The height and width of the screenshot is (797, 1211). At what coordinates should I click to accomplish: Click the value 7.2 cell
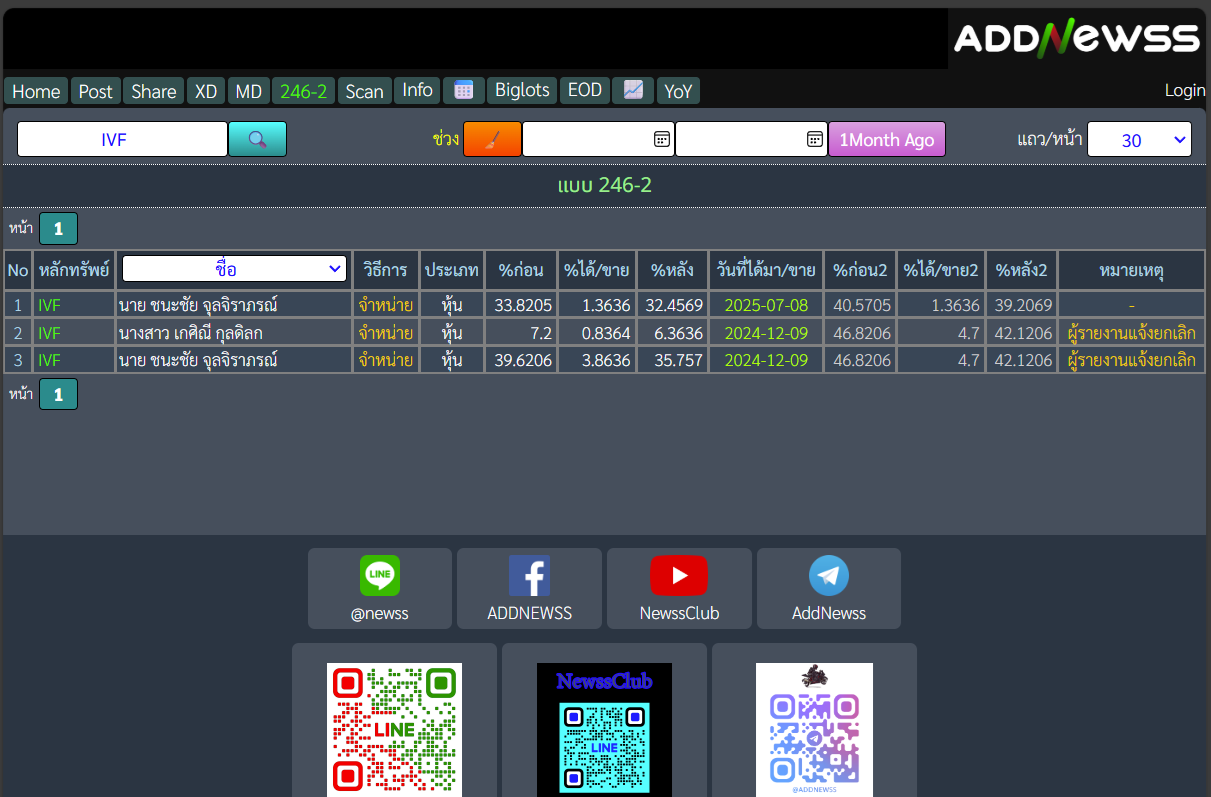(521, 332)
